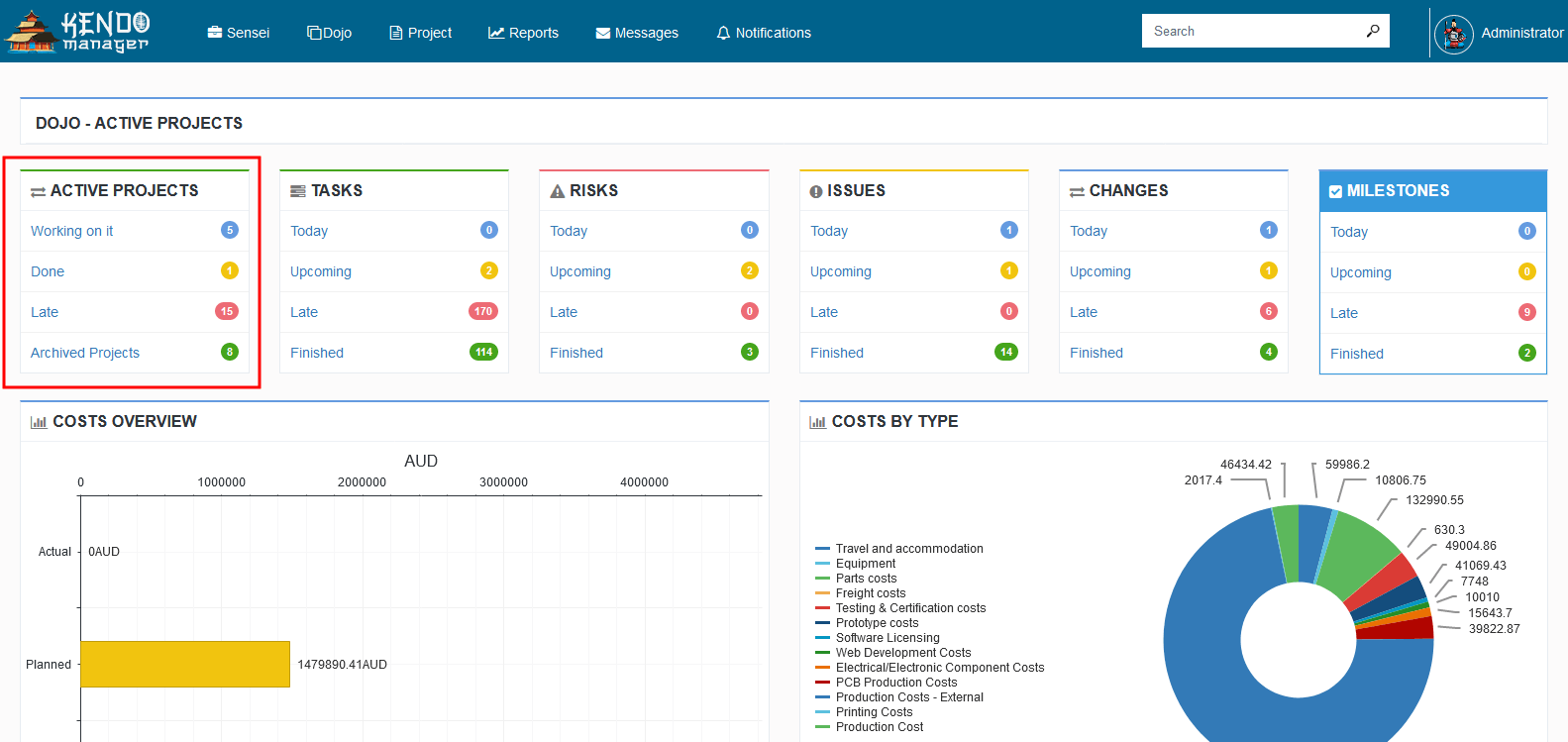The image size is (1568, 742).
Task: Open Changes Today link
Action: click(1089, 231)
